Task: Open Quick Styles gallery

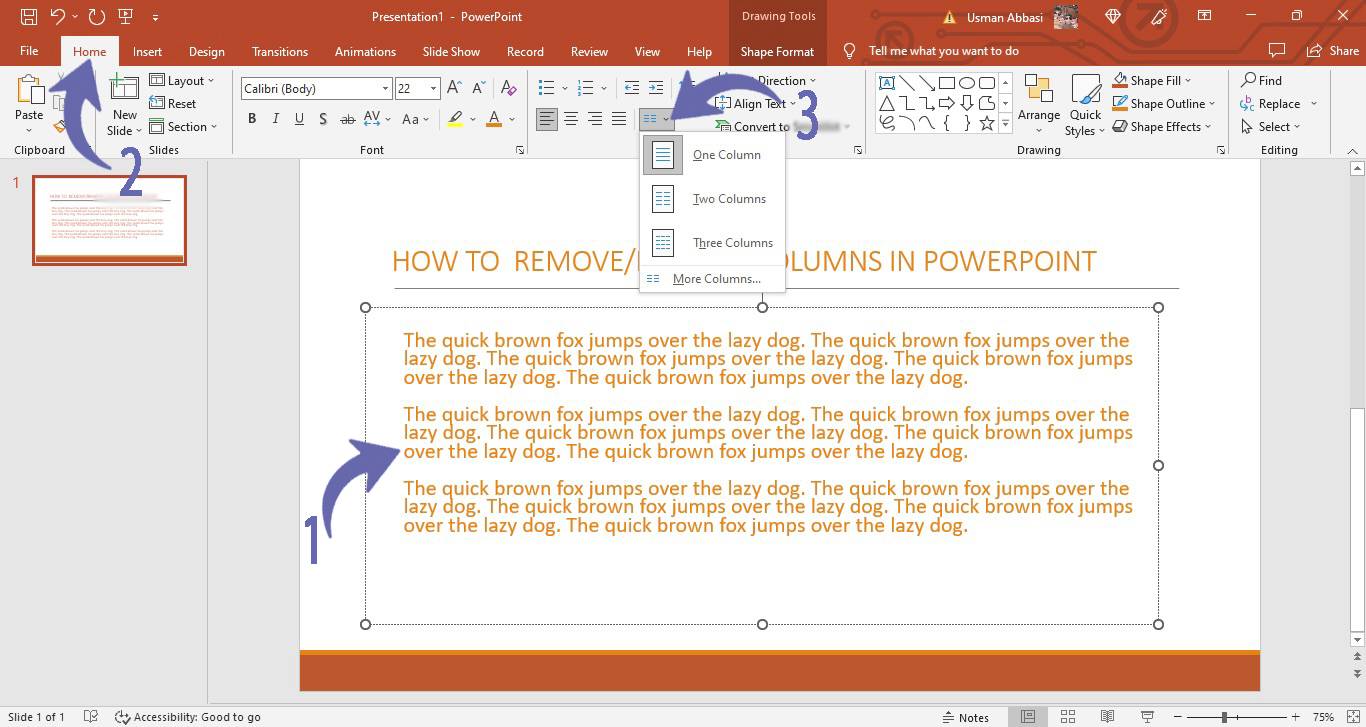Action: point(1085,104)
